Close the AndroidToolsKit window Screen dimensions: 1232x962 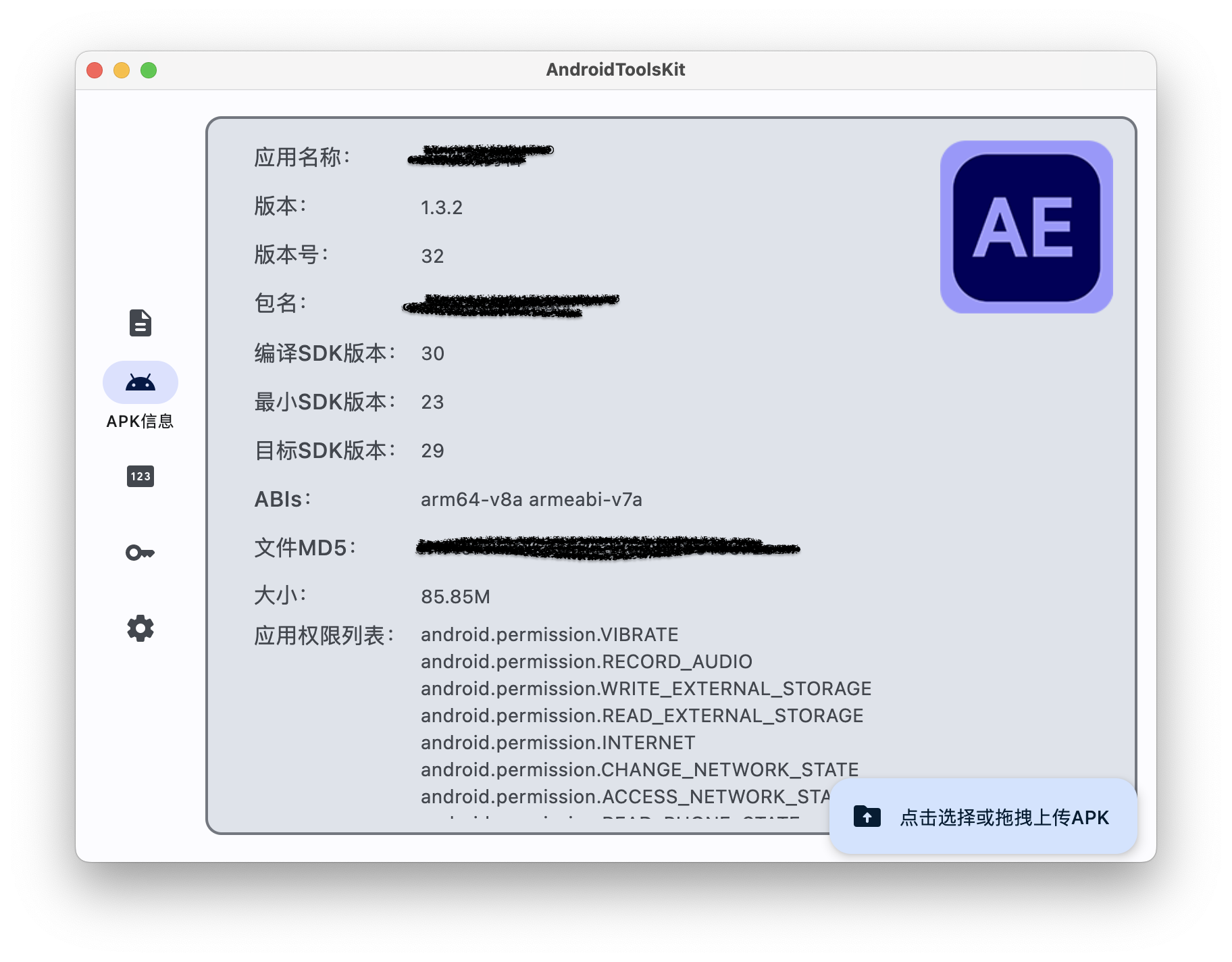(x=95, y=70)
